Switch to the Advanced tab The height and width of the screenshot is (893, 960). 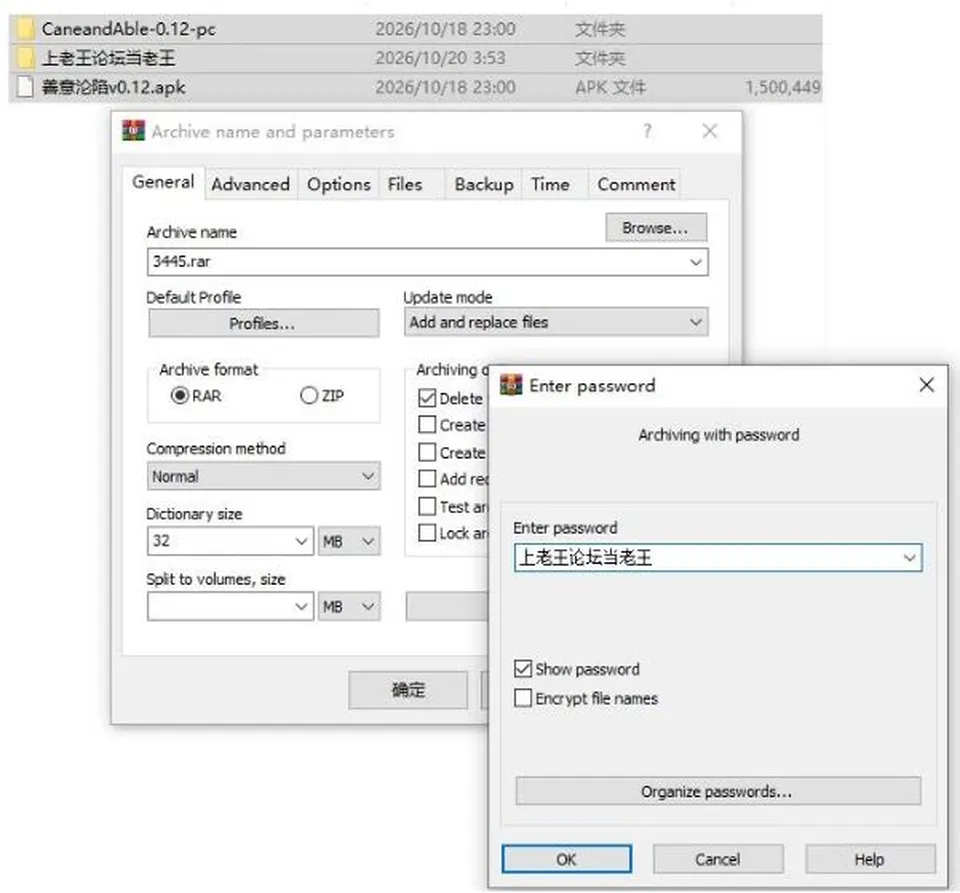[x=250, y=184]
